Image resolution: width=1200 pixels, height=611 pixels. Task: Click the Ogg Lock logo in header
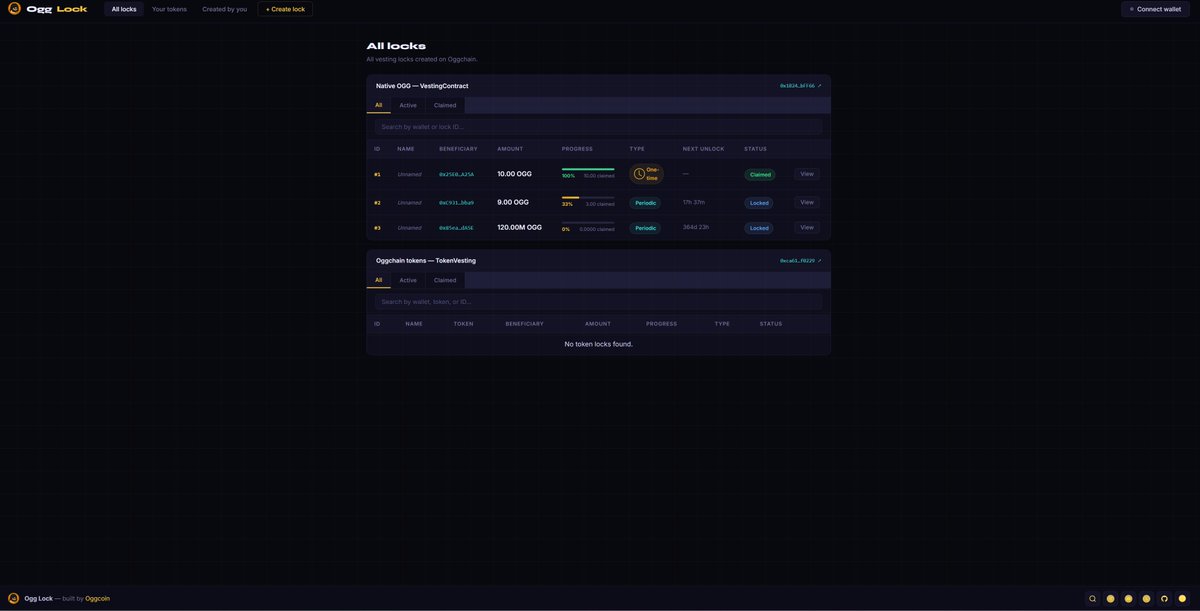pyautogui.click(x=48, y=9)
